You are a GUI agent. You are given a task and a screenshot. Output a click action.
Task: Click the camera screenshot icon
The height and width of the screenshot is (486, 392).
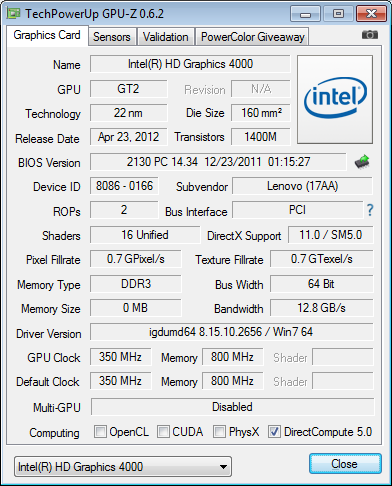pos(370,35)
